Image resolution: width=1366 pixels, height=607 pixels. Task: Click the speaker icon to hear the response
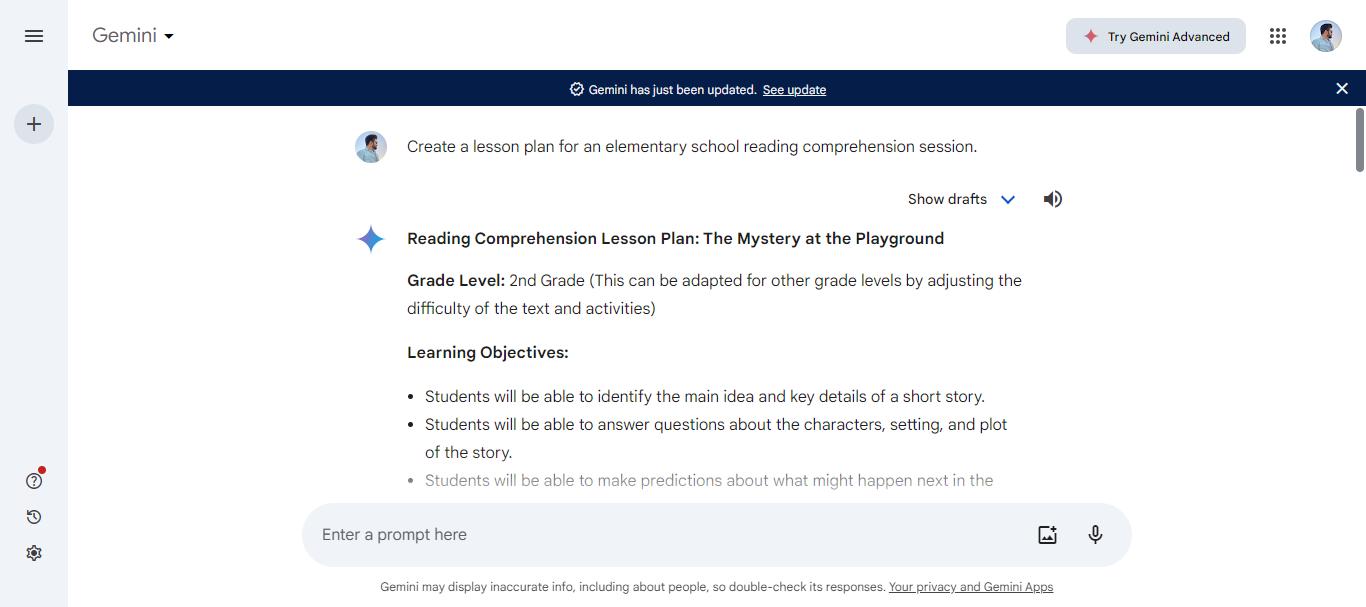pyautogui.click(x=1052, y=198)
